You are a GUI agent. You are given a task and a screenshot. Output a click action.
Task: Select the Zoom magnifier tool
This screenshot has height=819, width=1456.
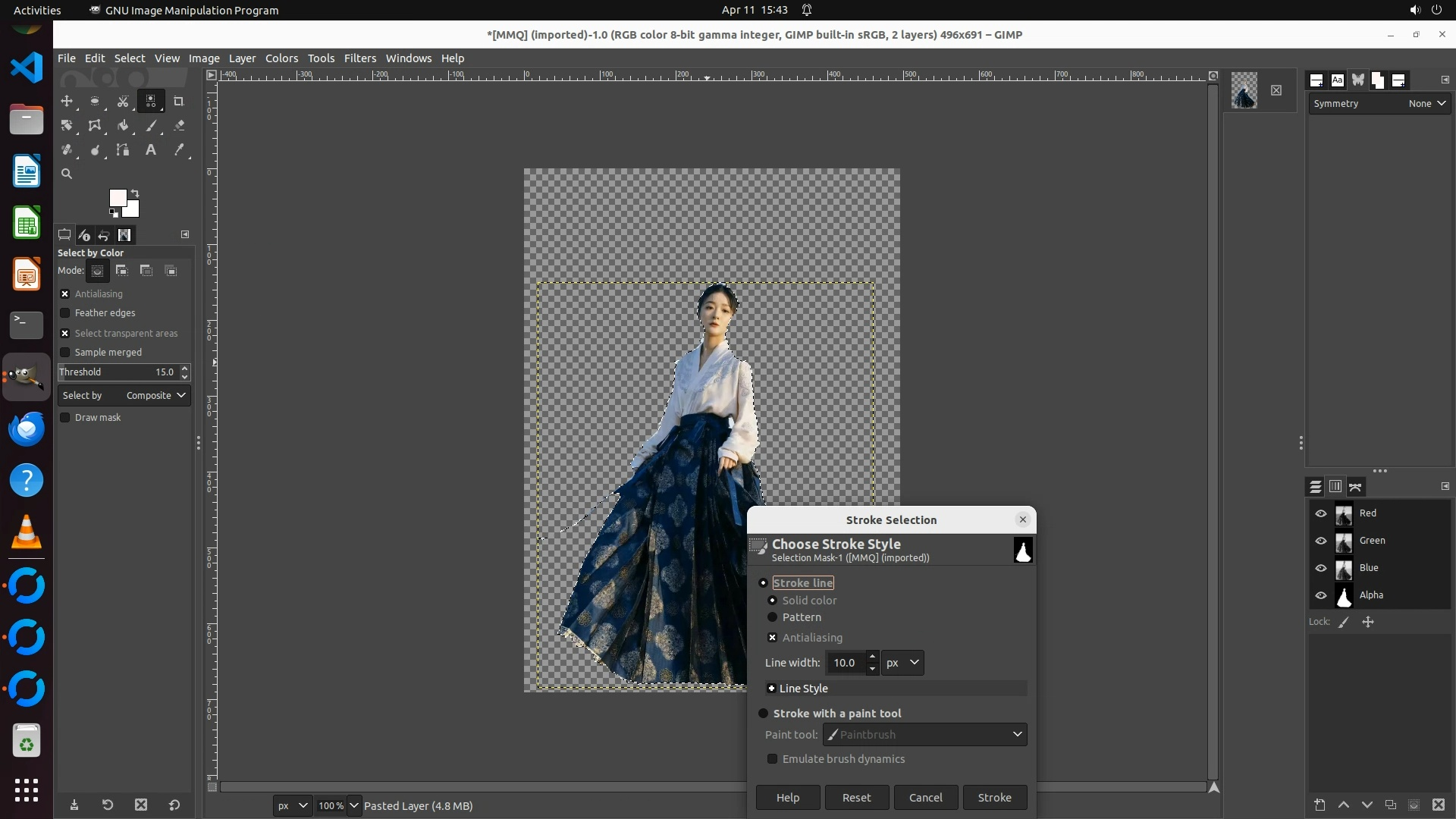click(x=67, y=174)
